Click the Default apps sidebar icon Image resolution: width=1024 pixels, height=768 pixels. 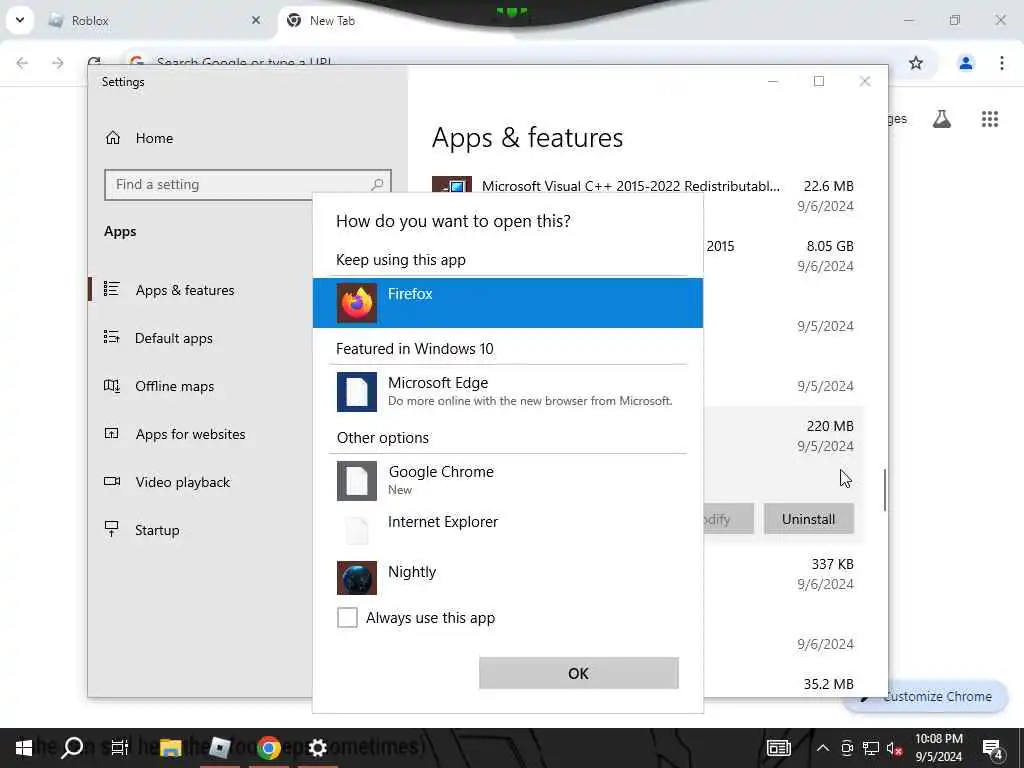coord(112,337)
